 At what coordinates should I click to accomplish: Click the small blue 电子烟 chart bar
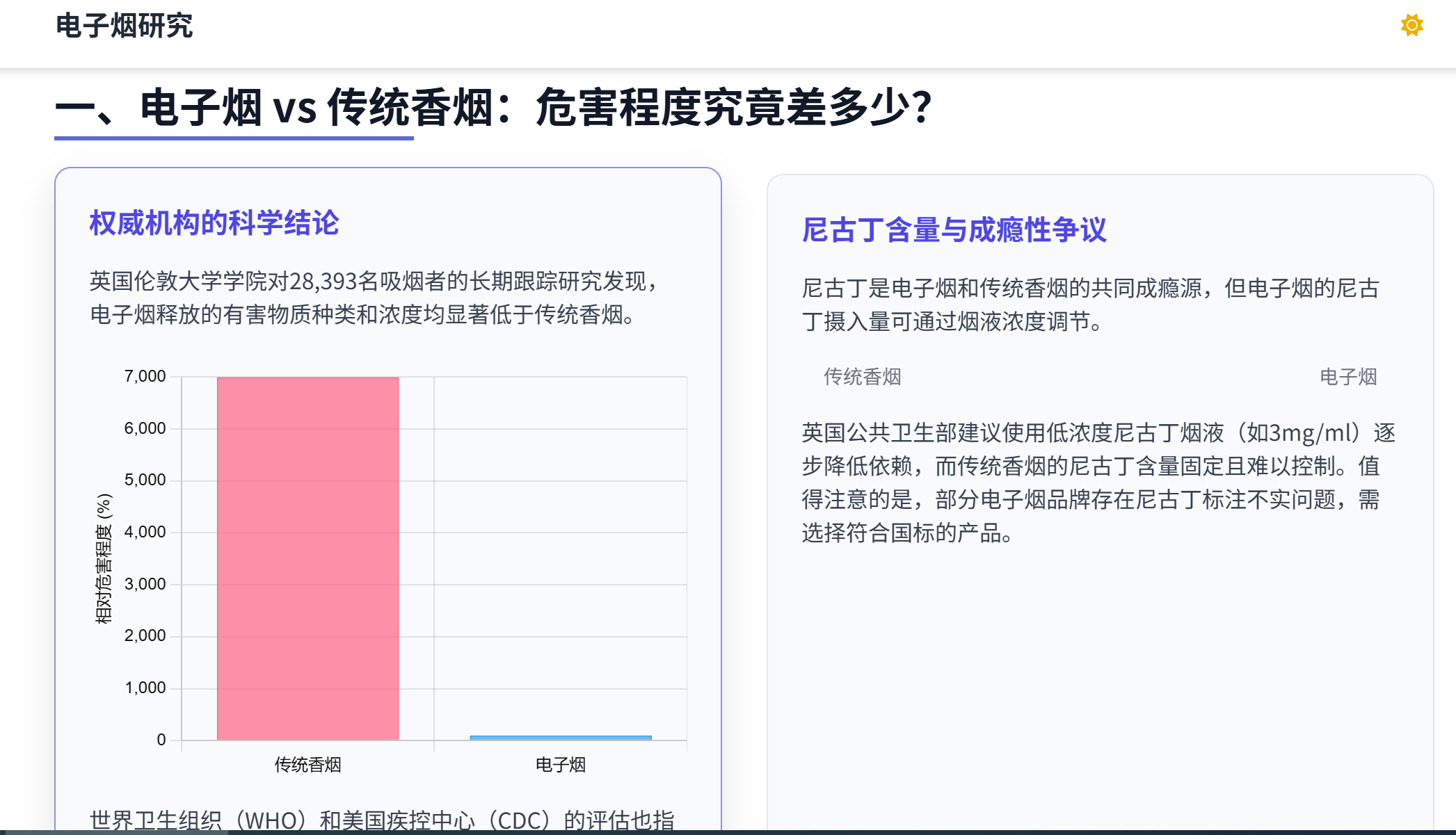pos(560,737)
